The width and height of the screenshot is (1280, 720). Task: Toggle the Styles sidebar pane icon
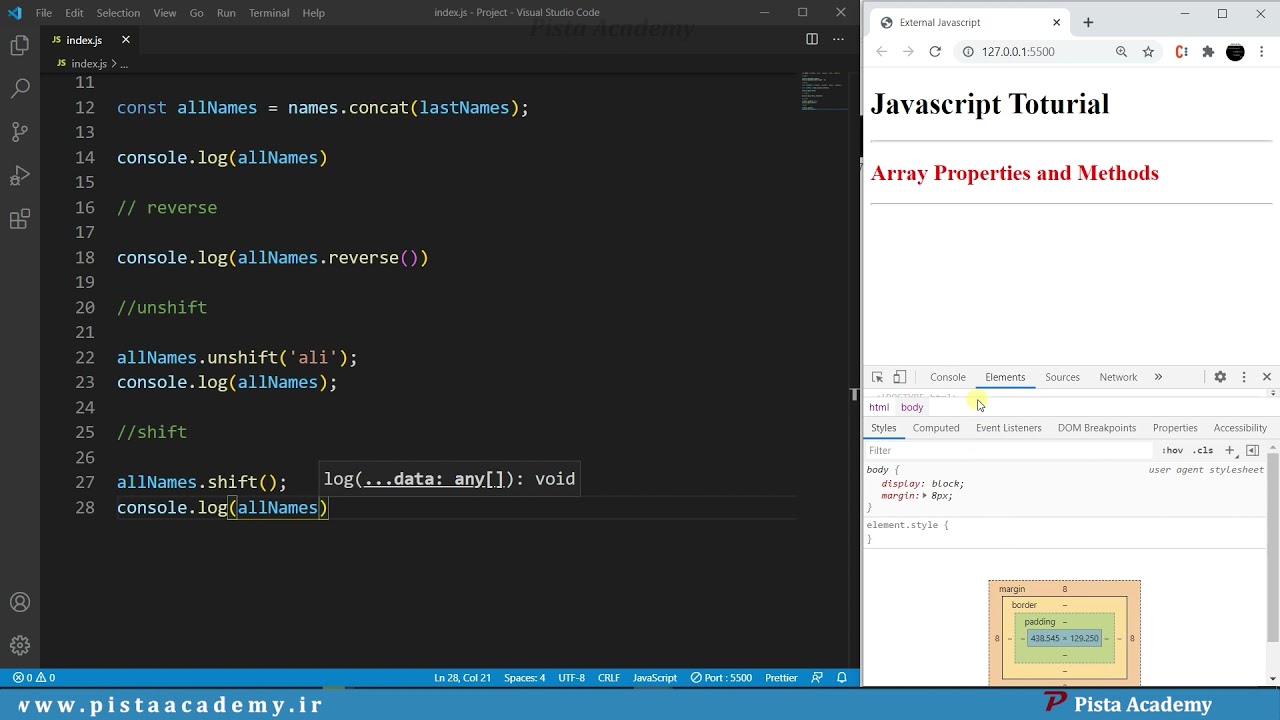pos(1252,451)
